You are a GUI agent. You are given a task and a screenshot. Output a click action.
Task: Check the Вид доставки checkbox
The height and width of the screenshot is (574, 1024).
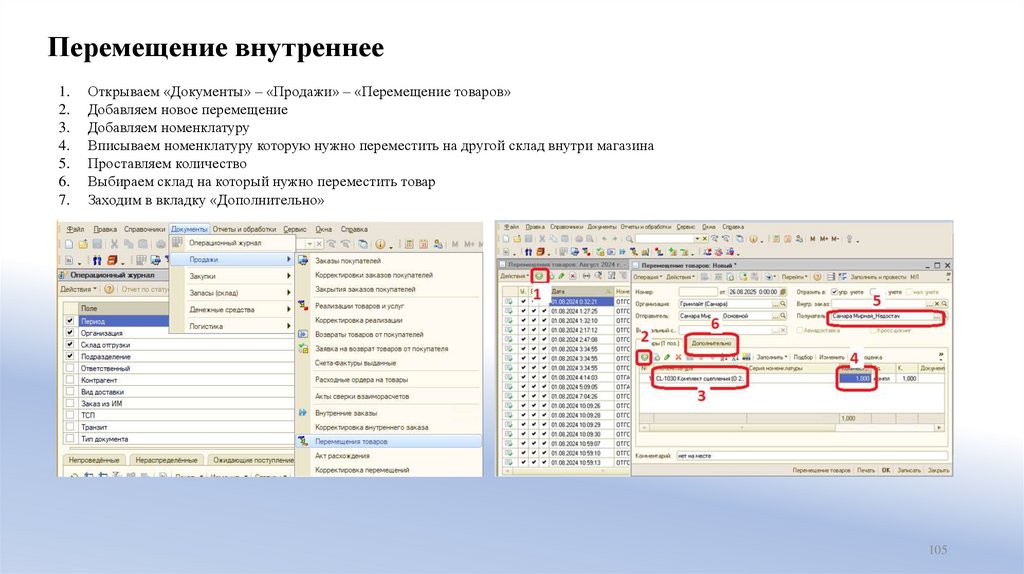[70, 391]
